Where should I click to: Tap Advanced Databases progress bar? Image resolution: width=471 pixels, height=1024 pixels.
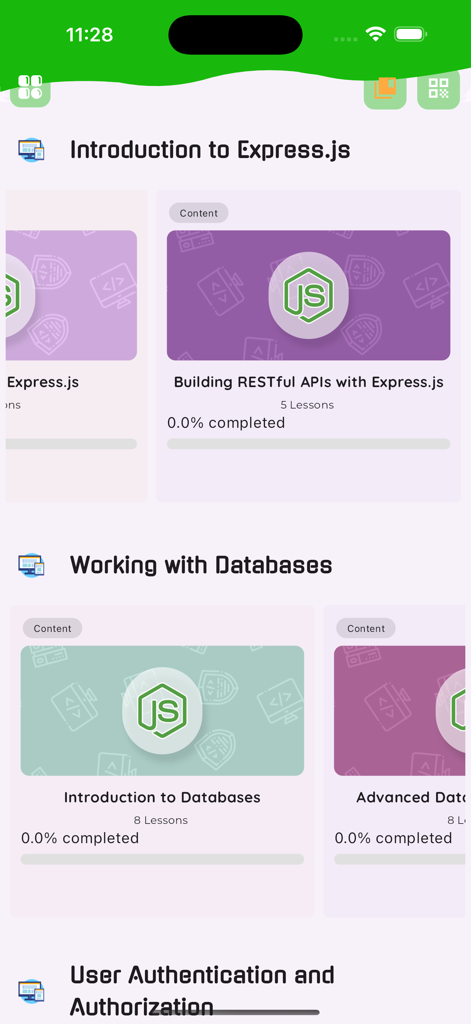[400, 859]
